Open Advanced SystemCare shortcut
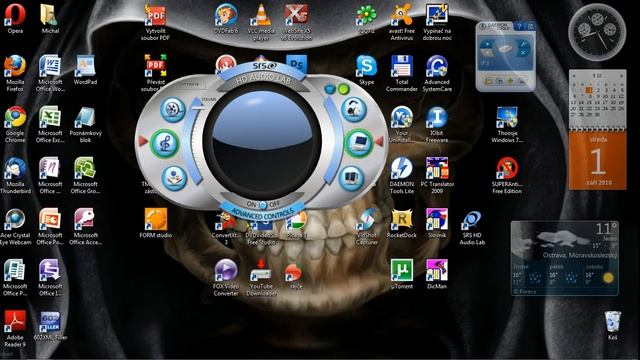640x360 pixels. pyautogui.click(x=437, y=73)
